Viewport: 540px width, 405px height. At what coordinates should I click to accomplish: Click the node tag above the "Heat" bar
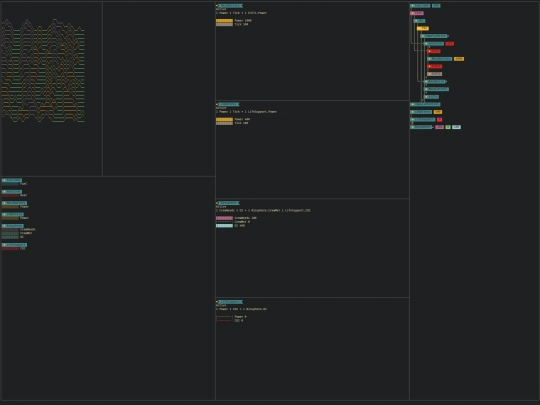(x=12, y=192)
